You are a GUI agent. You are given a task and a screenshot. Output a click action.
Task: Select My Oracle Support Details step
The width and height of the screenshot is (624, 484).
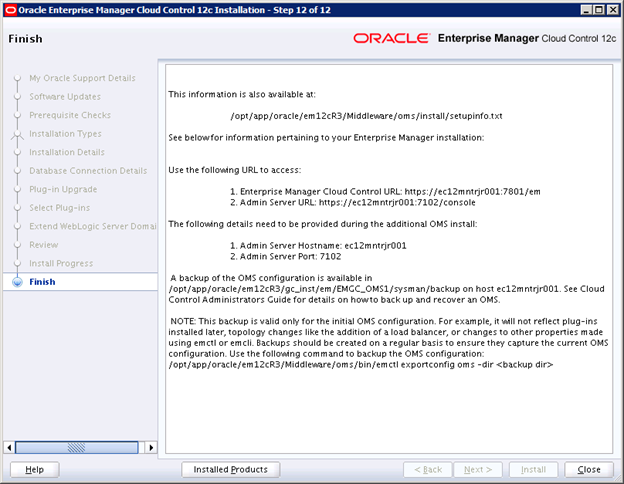pyautogui.click(x=82, y=78)
